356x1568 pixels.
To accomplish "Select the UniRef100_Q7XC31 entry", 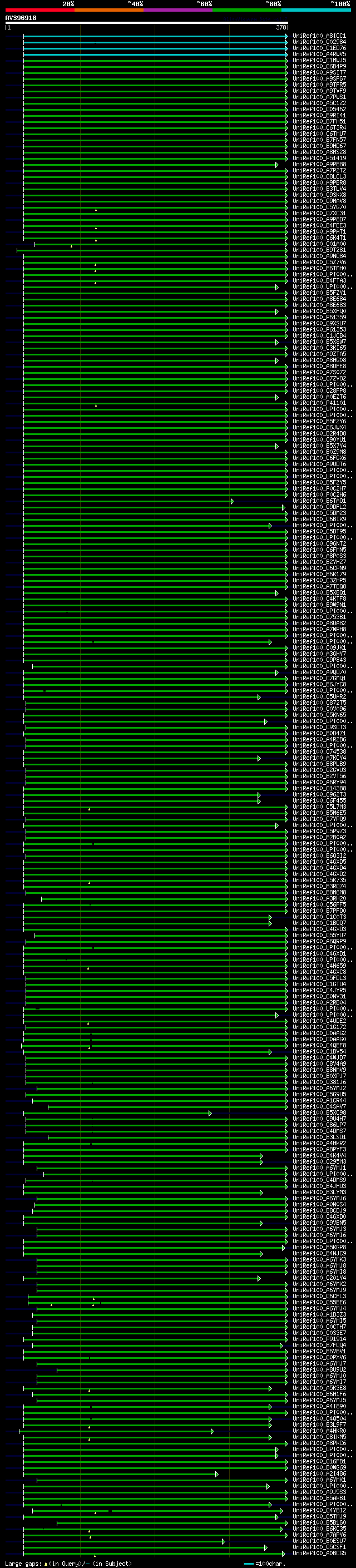I will pyautogui.click(x=319, y=214).
